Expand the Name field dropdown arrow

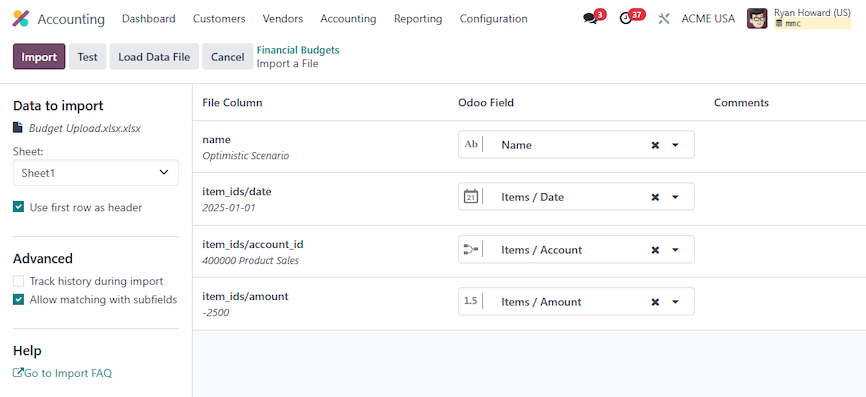pyautogui.click(x=675, y=145)
